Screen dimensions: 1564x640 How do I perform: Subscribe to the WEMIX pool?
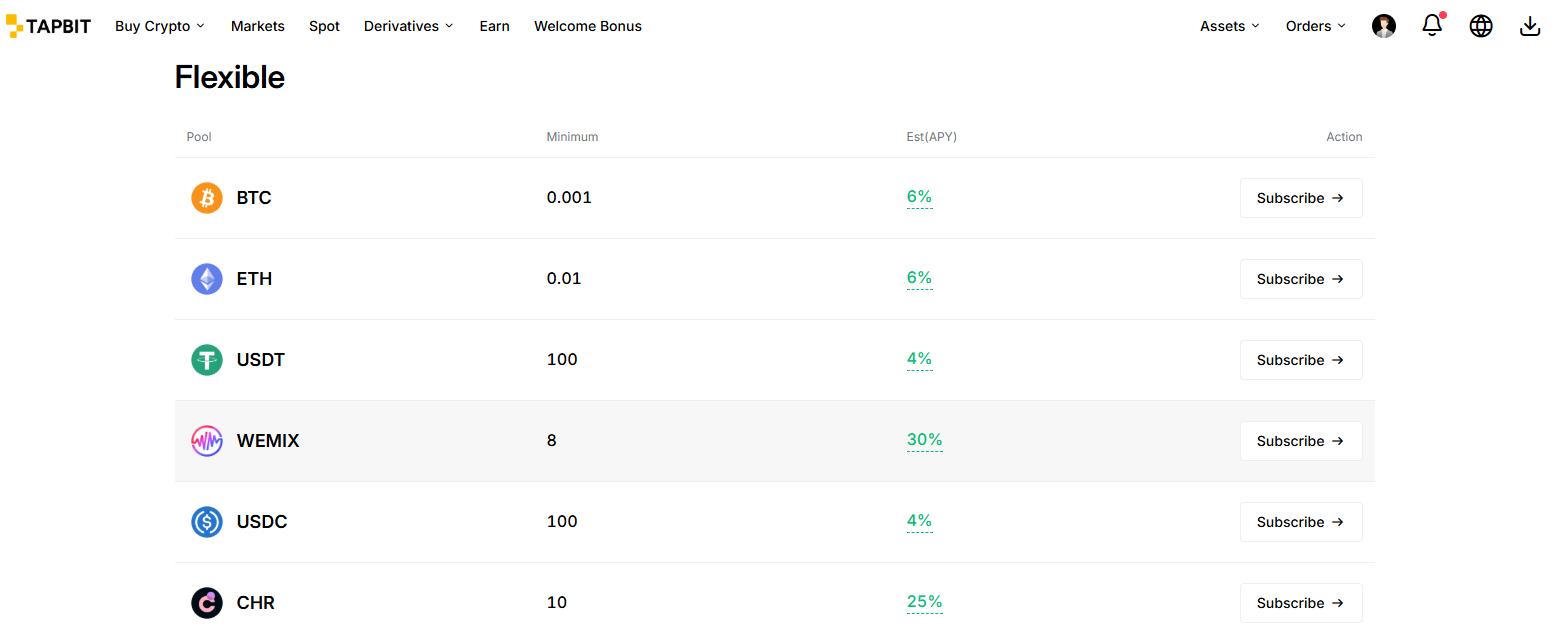point(1300,441)
